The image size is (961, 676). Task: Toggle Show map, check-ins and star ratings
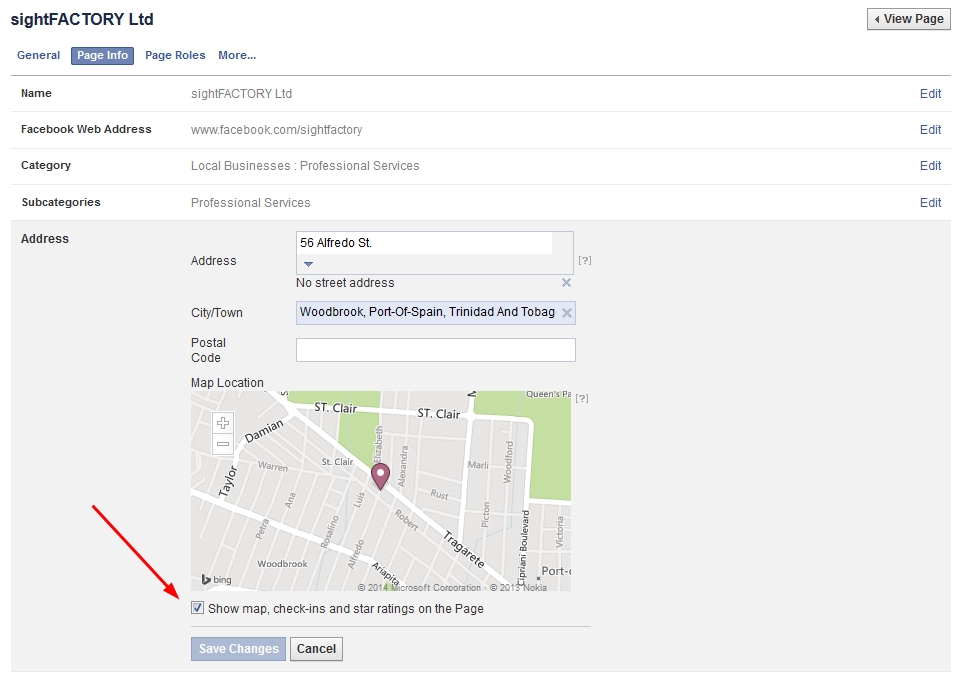(x=197, y=608)
